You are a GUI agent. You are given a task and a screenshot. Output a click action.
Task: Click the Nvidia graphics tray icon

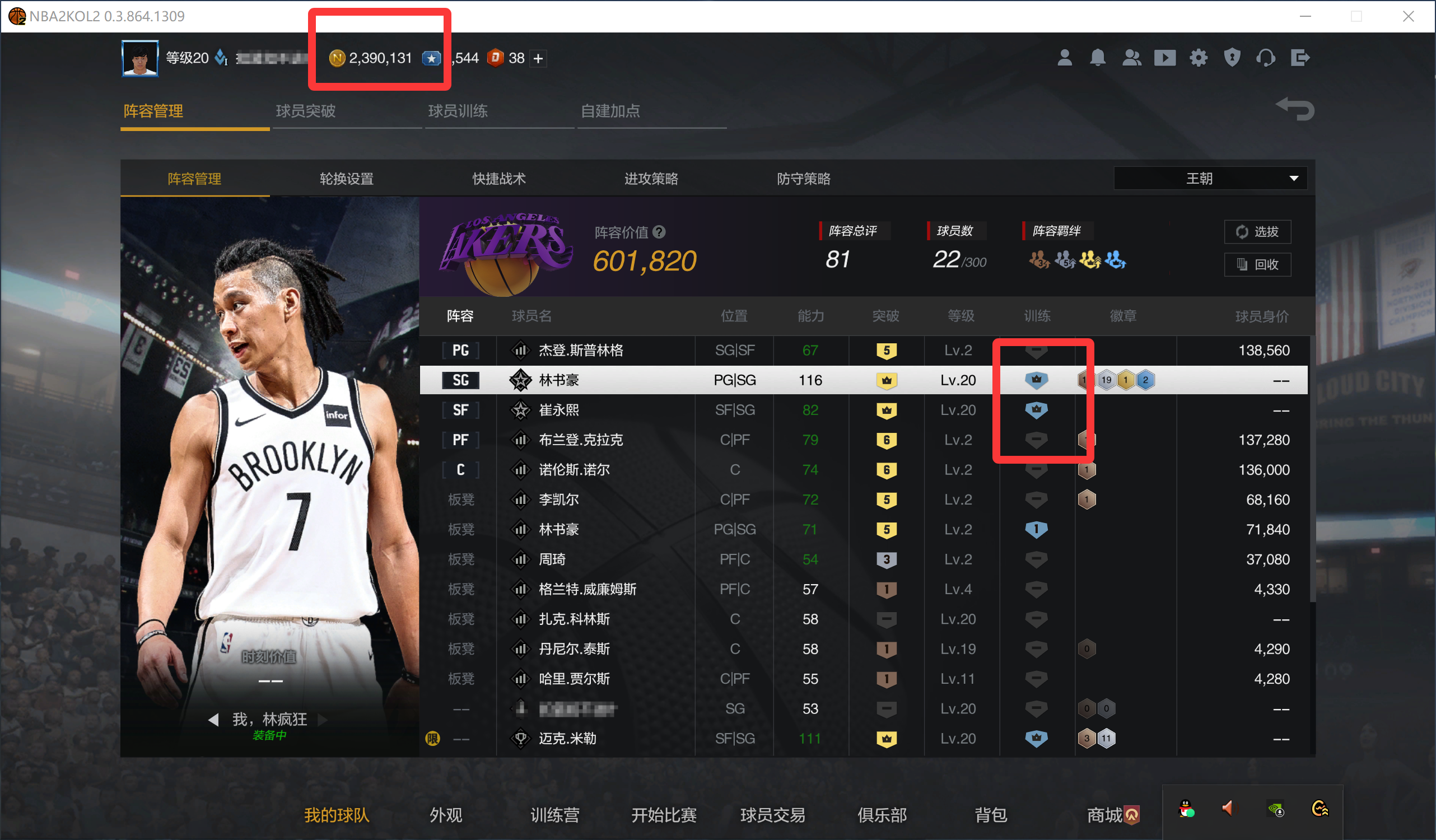coord(1275,809)
